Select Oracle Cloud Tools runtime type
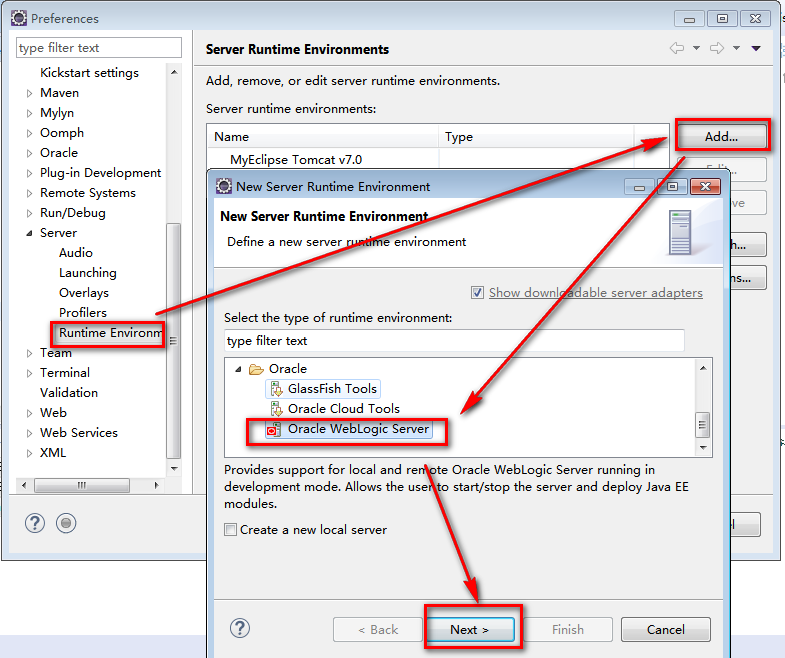This screenshot has height=658, width=785. tap(343, 409)
